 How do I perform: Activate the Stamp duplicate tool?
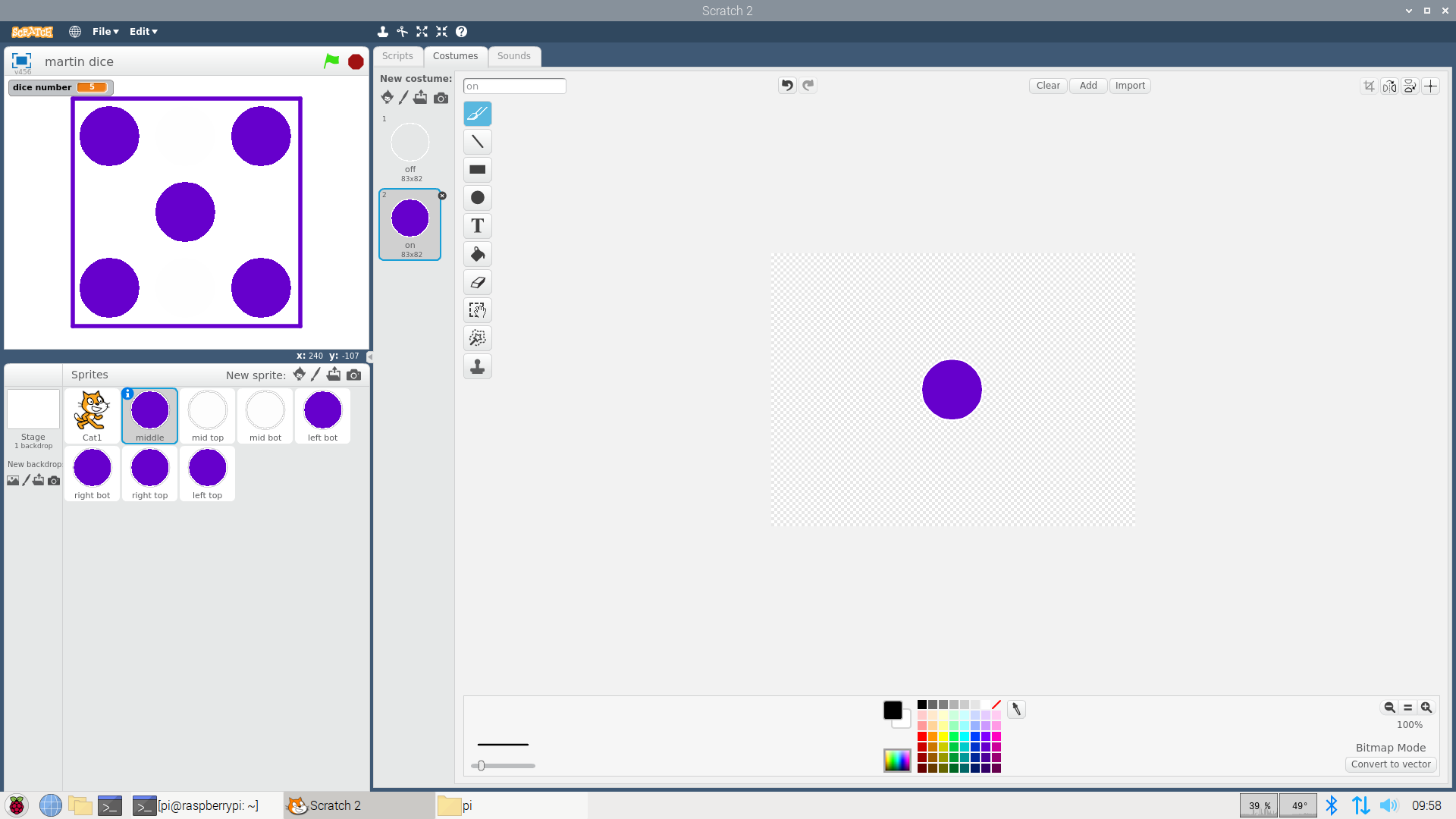pos(478,367)
